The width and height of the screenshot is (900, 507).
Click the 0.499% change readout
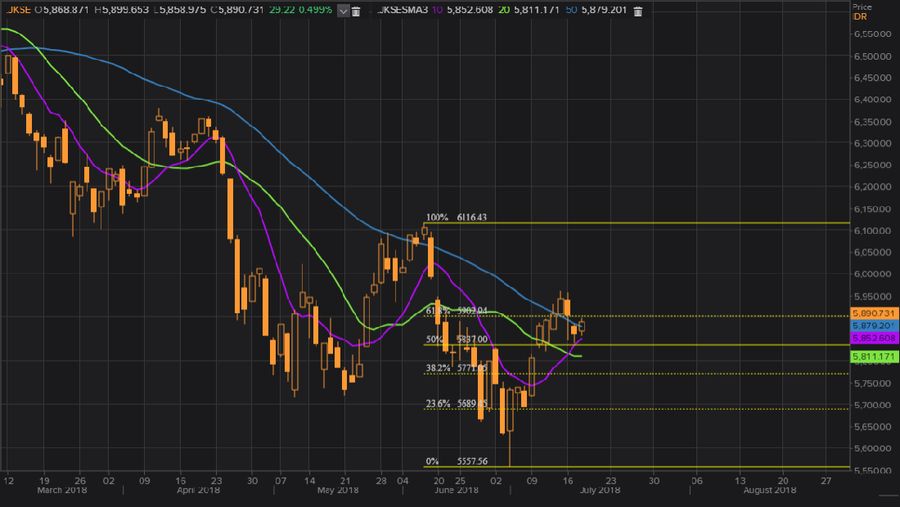(x=315, y=10)
